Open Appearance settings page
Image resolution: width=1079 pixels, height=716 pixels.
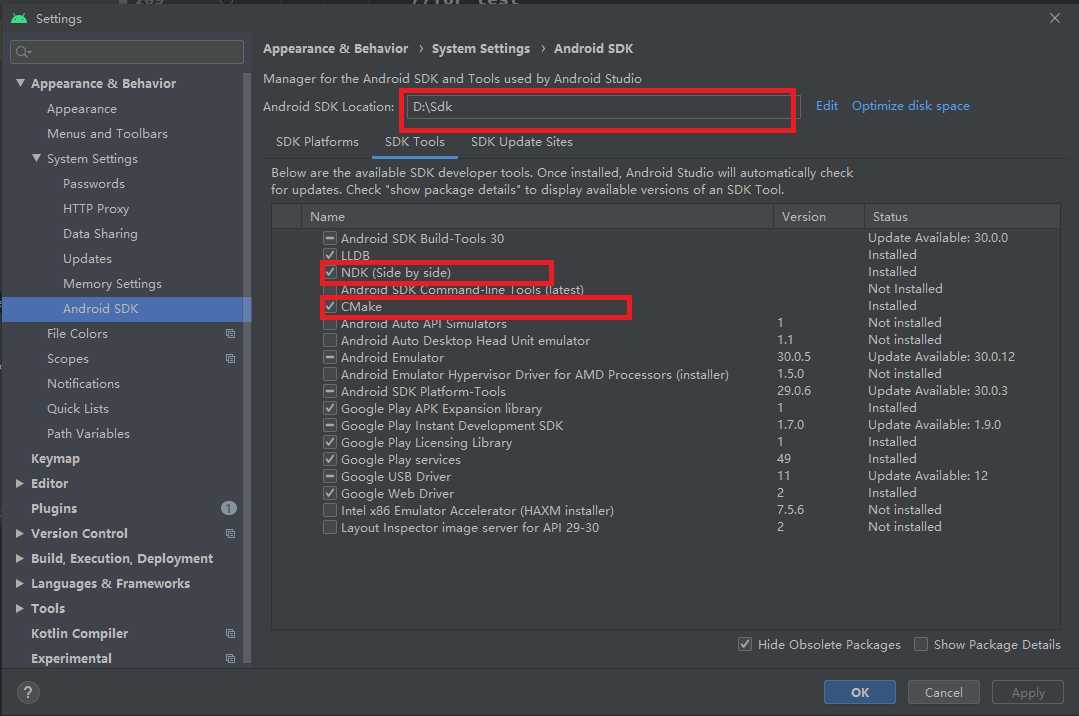coord(82,109)
